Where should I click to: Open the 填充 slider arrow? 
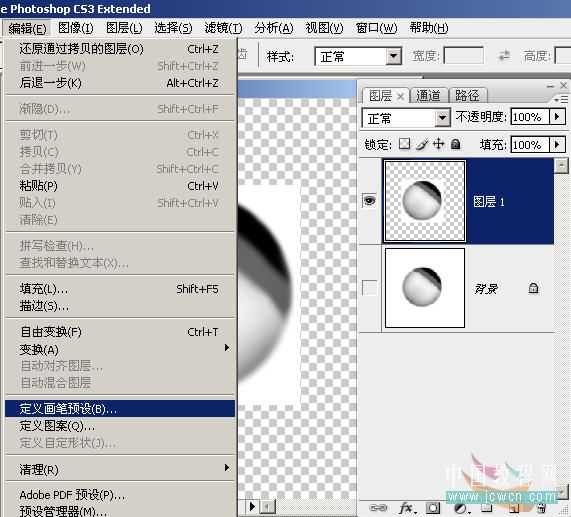coord(557,145)
